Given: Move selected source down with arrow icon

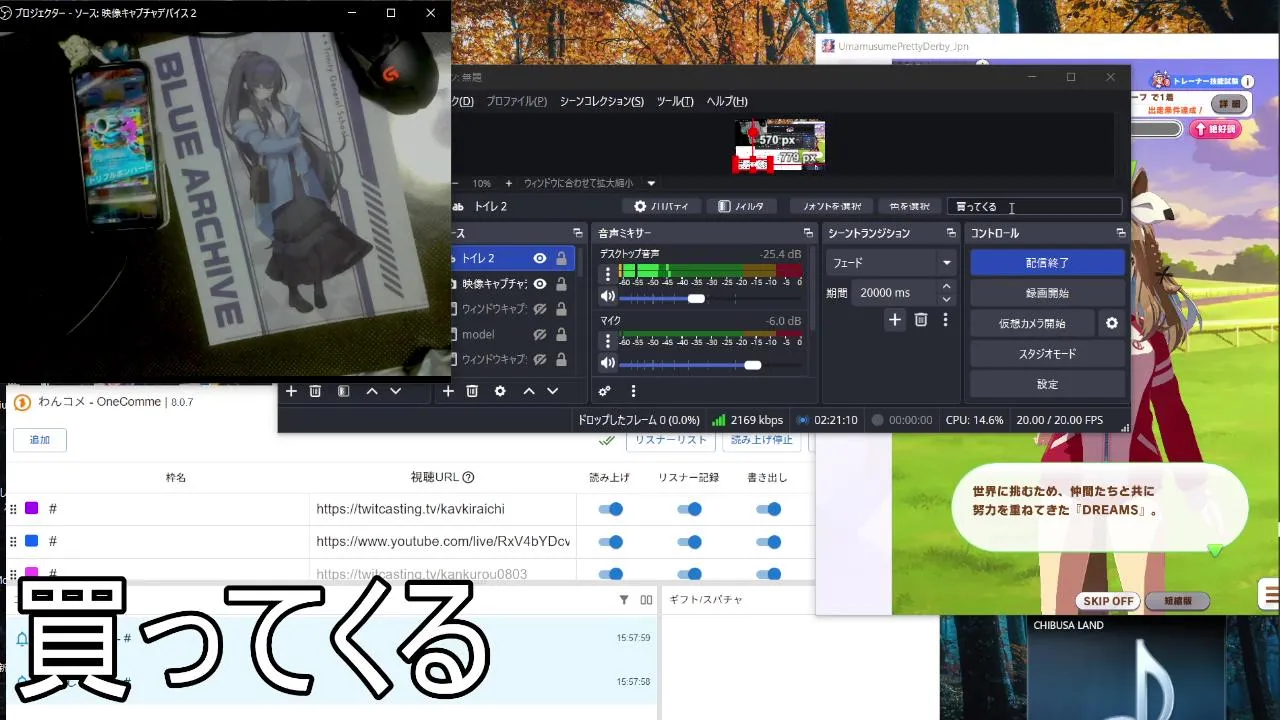Looking at the screenshot, I should click(553, 391).
